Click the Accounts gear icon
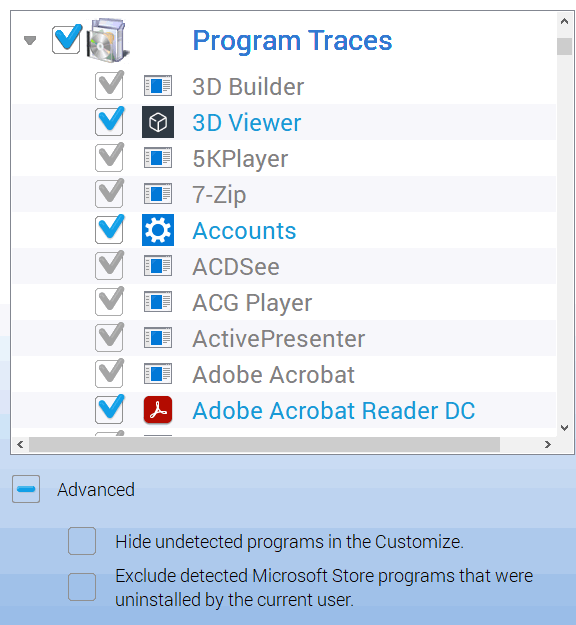The width and height of the screenshot is (576, 625). coord(158,230)
